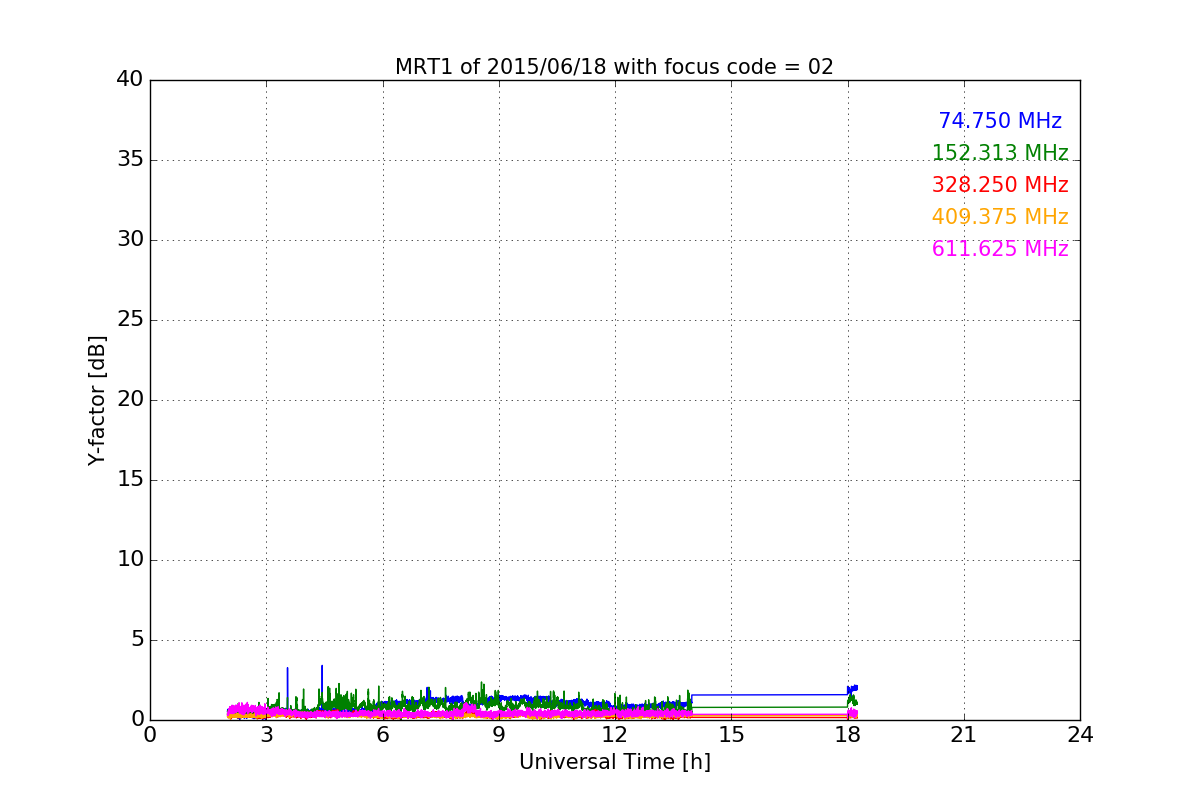Select the 611.625 MHz legend label
1200x800 pixels.
(x=1000, y=249)
